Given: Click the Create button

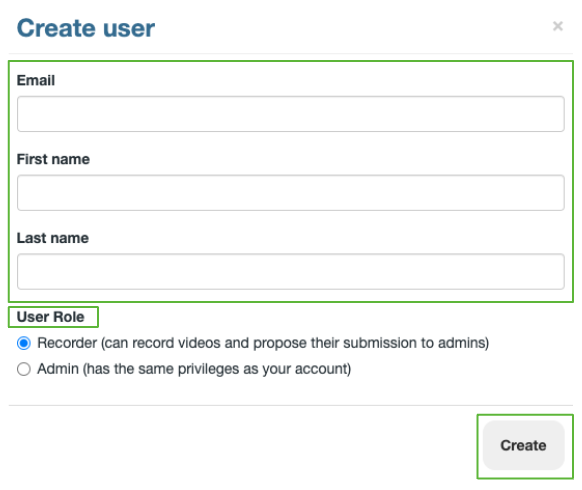Looking at the screenshot, I should pyautogui.click(x=523, y=445).
